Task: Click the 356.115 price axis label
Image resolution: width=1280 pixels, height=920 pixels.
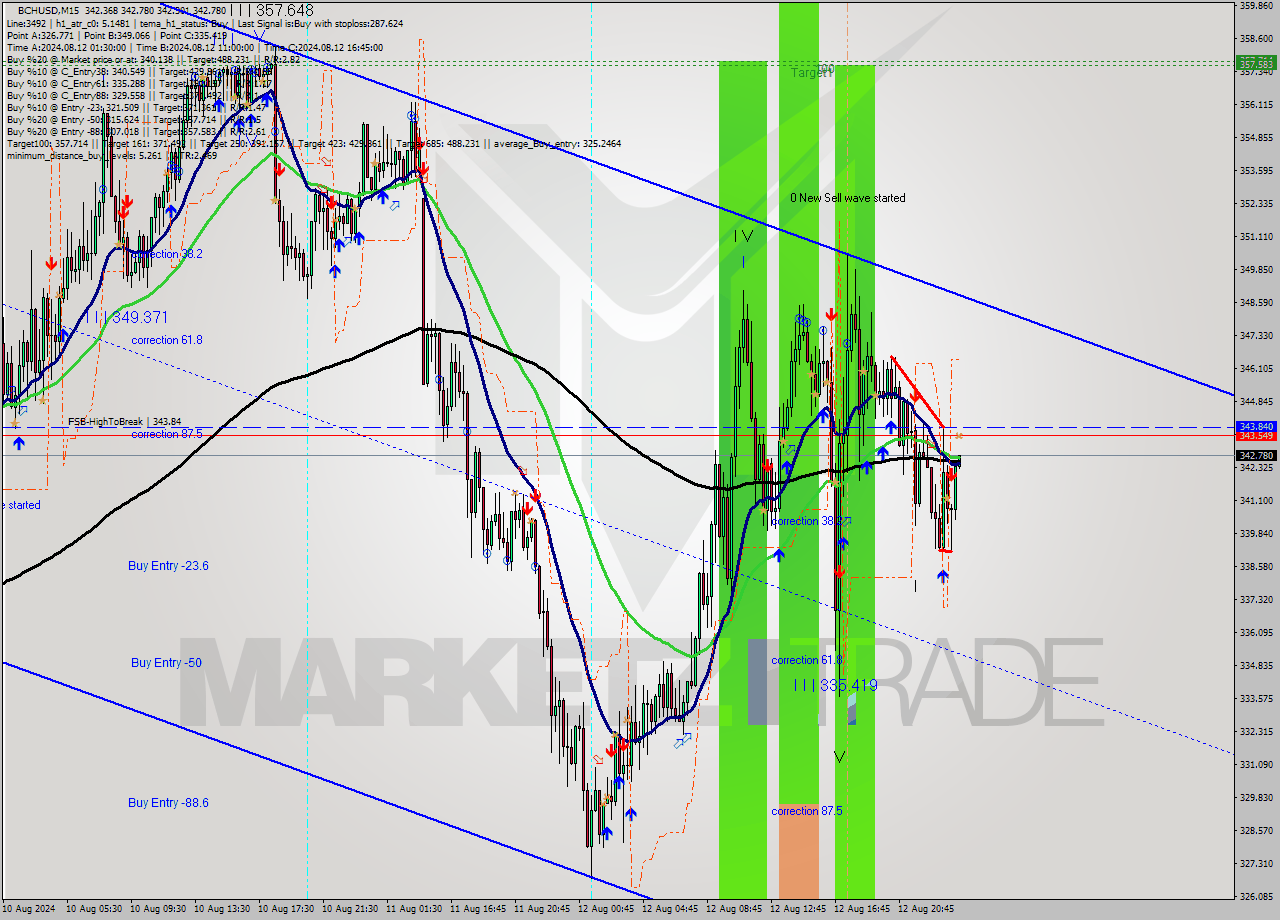Action: point(1256,105)
